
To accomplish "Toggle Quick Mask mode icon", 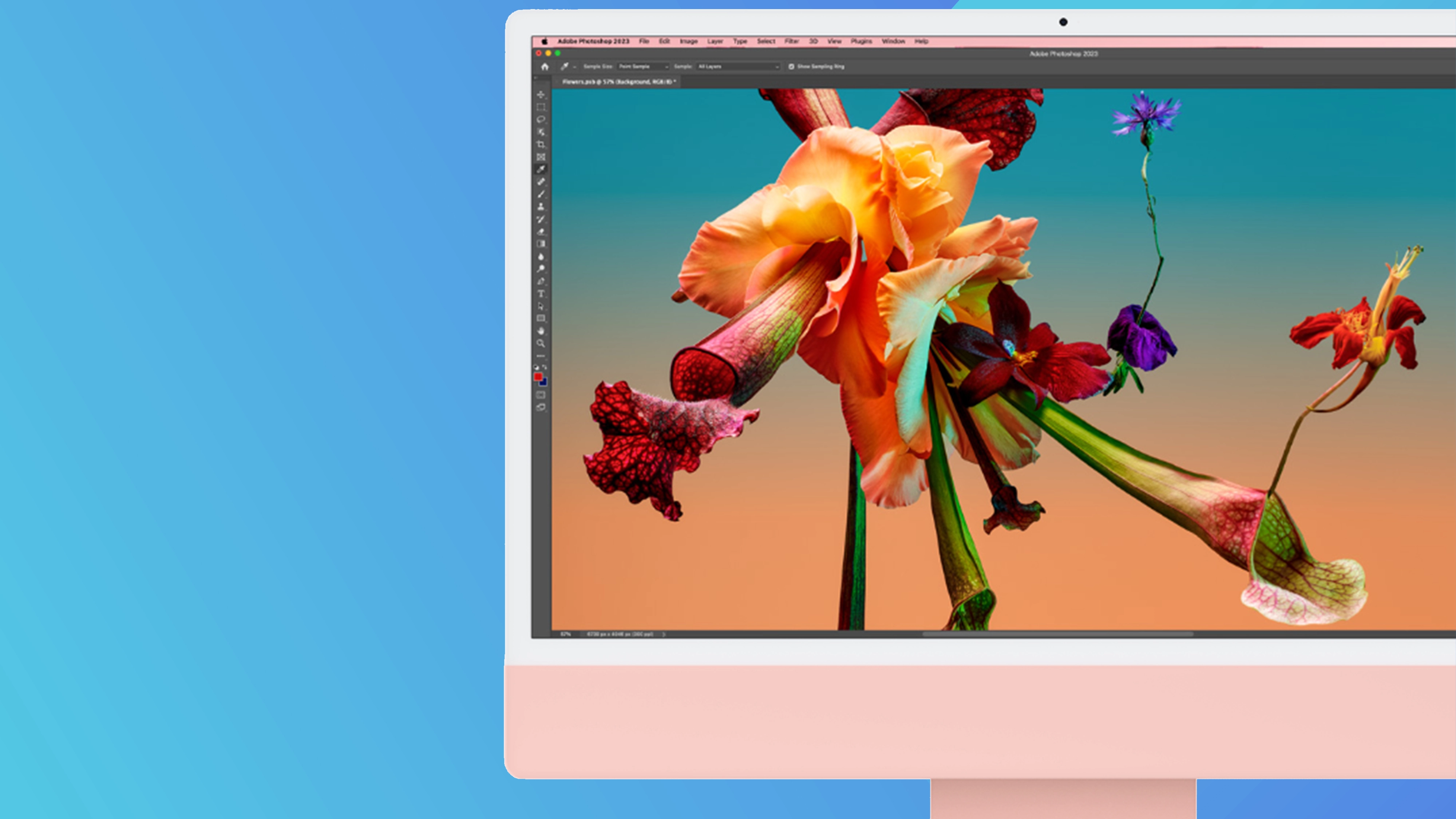I will click(x=541, y=395).
